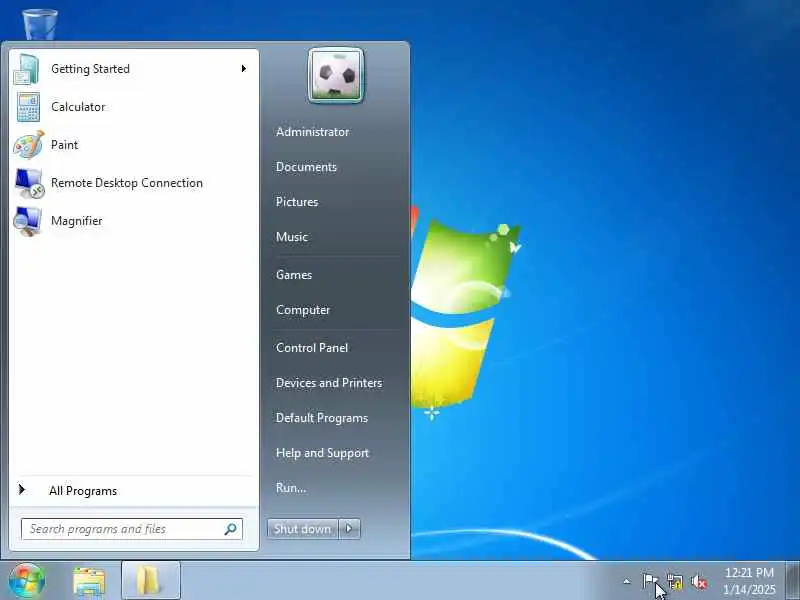Click the Action Center flag icon
This screenshot has height=600, width=800.
click(x=649, y=581)
